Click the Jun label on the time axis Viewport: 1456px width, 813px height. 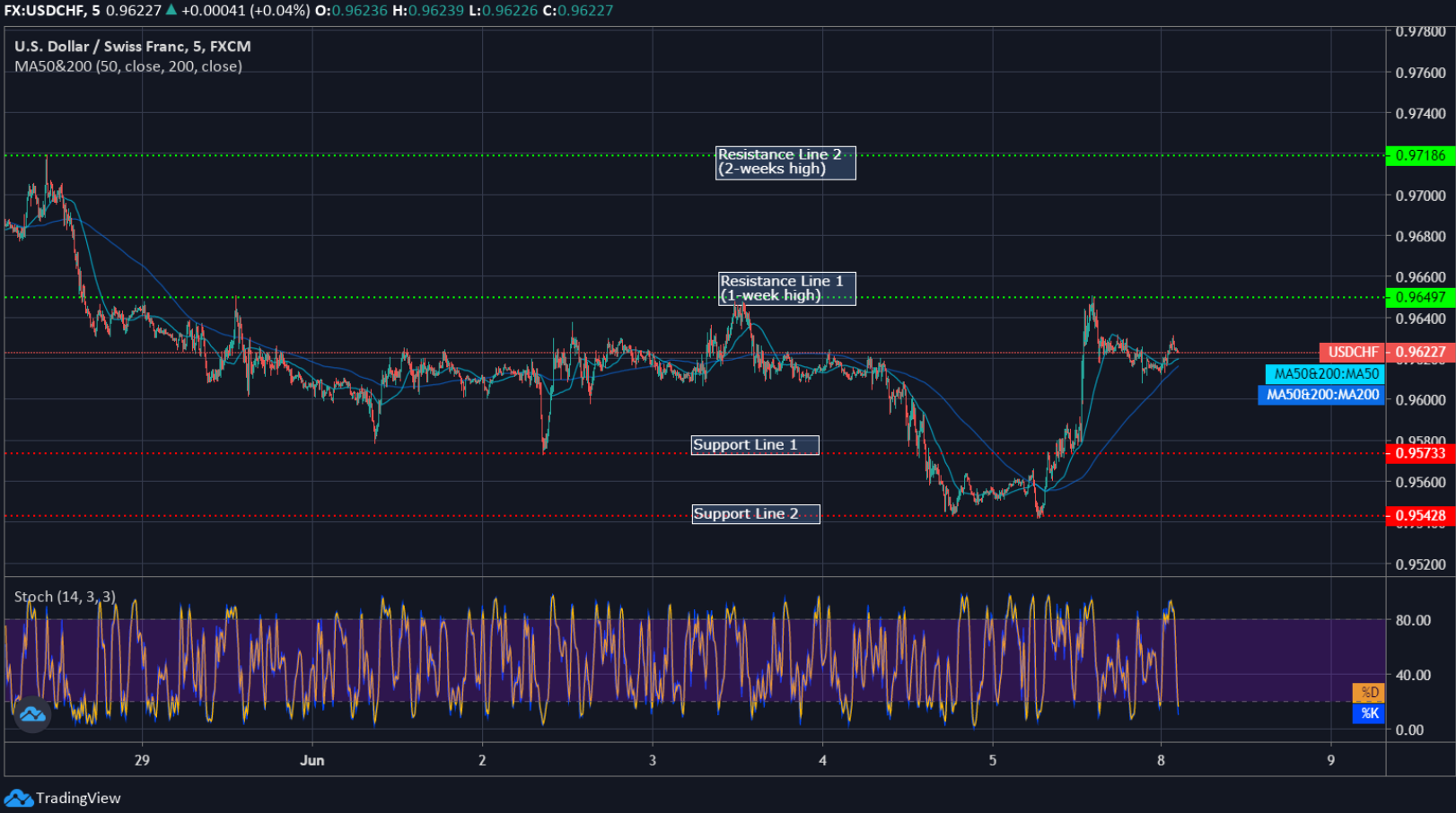311,760
